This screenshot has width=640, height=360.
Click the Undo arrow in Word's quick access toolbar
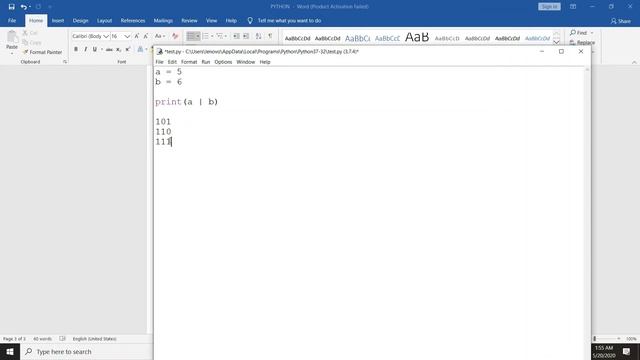(24, 7)
